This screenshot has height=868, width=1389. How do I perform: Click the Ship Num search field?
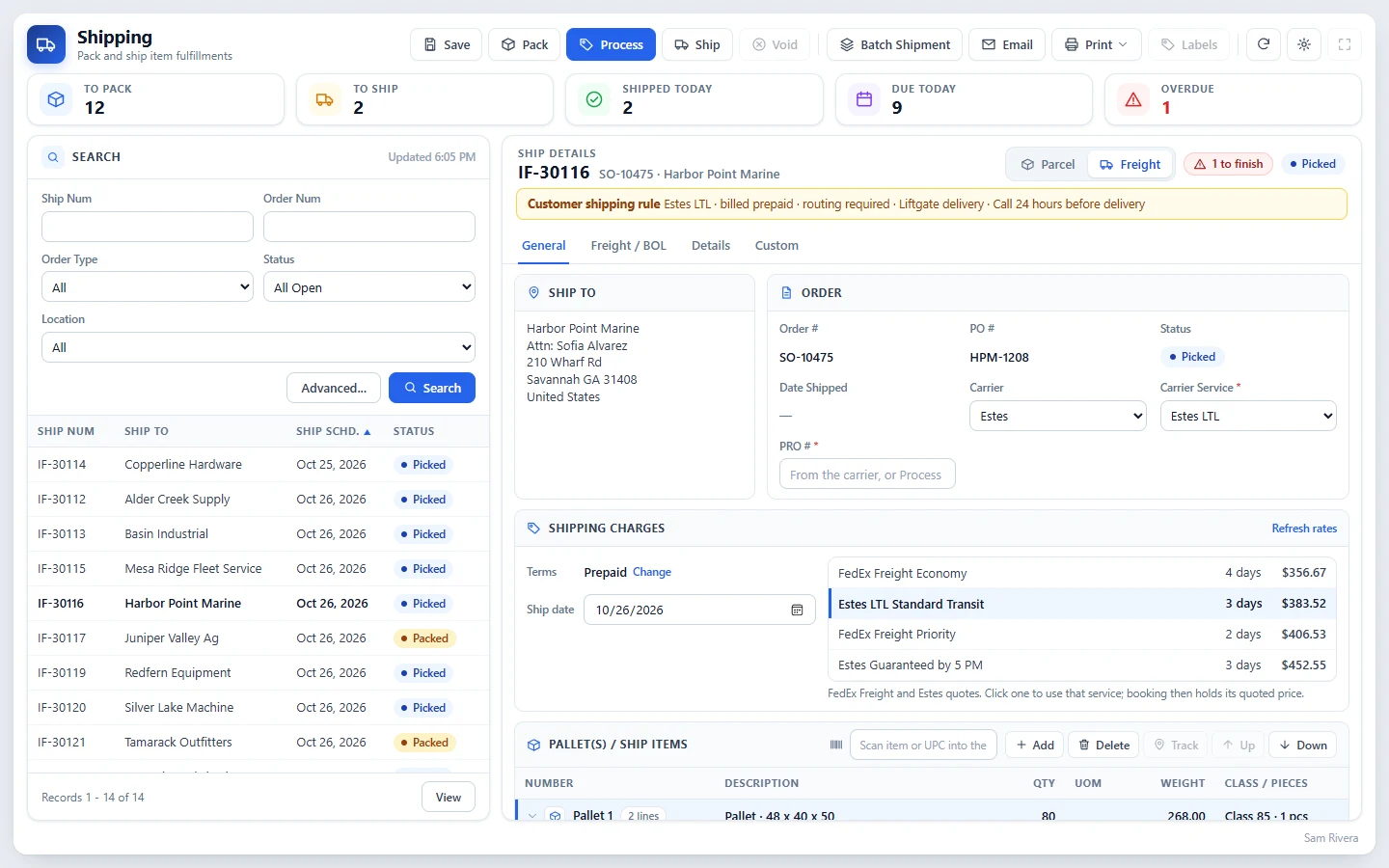point(148,227)
